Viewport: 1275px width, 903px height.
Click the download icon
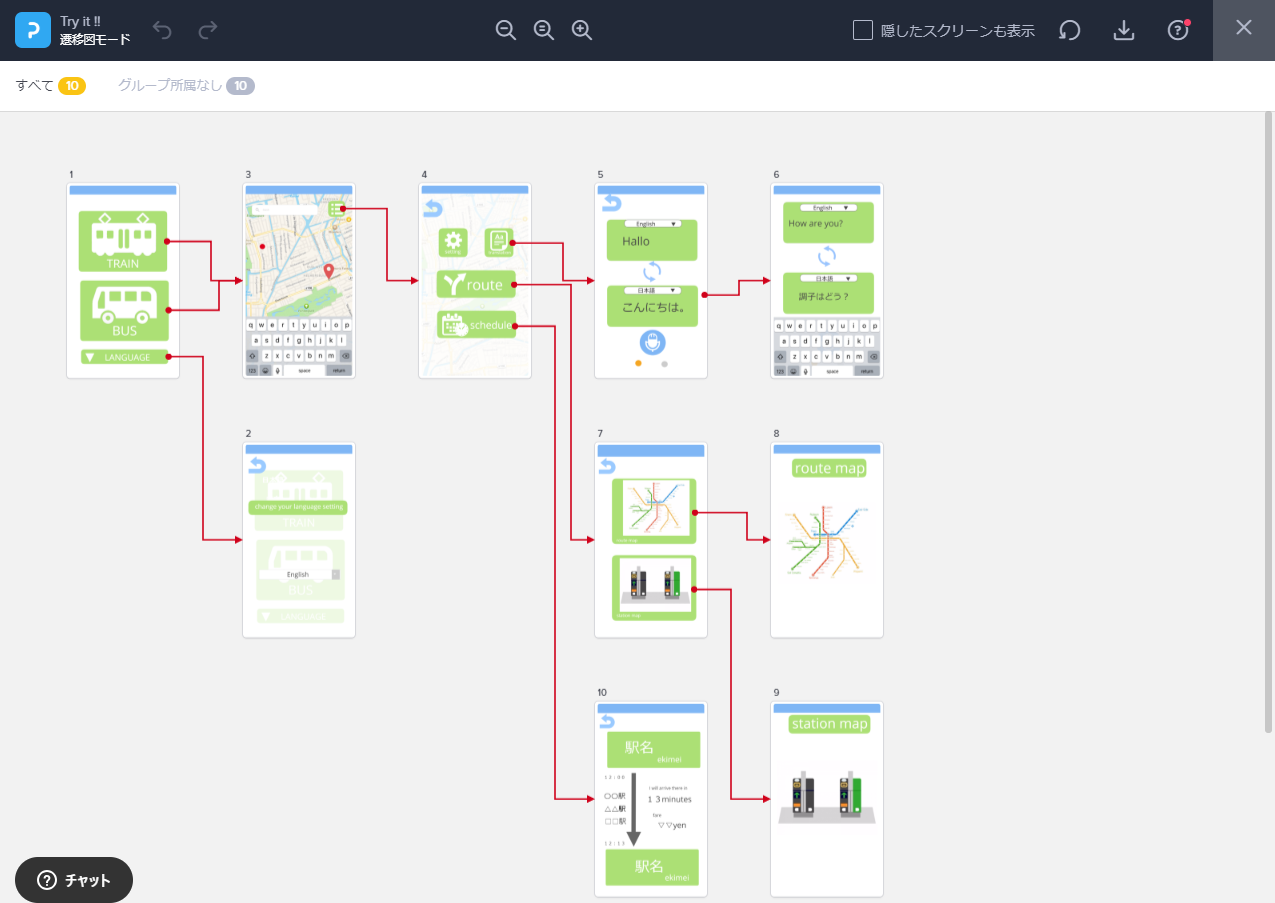(x=1124, y=30)
